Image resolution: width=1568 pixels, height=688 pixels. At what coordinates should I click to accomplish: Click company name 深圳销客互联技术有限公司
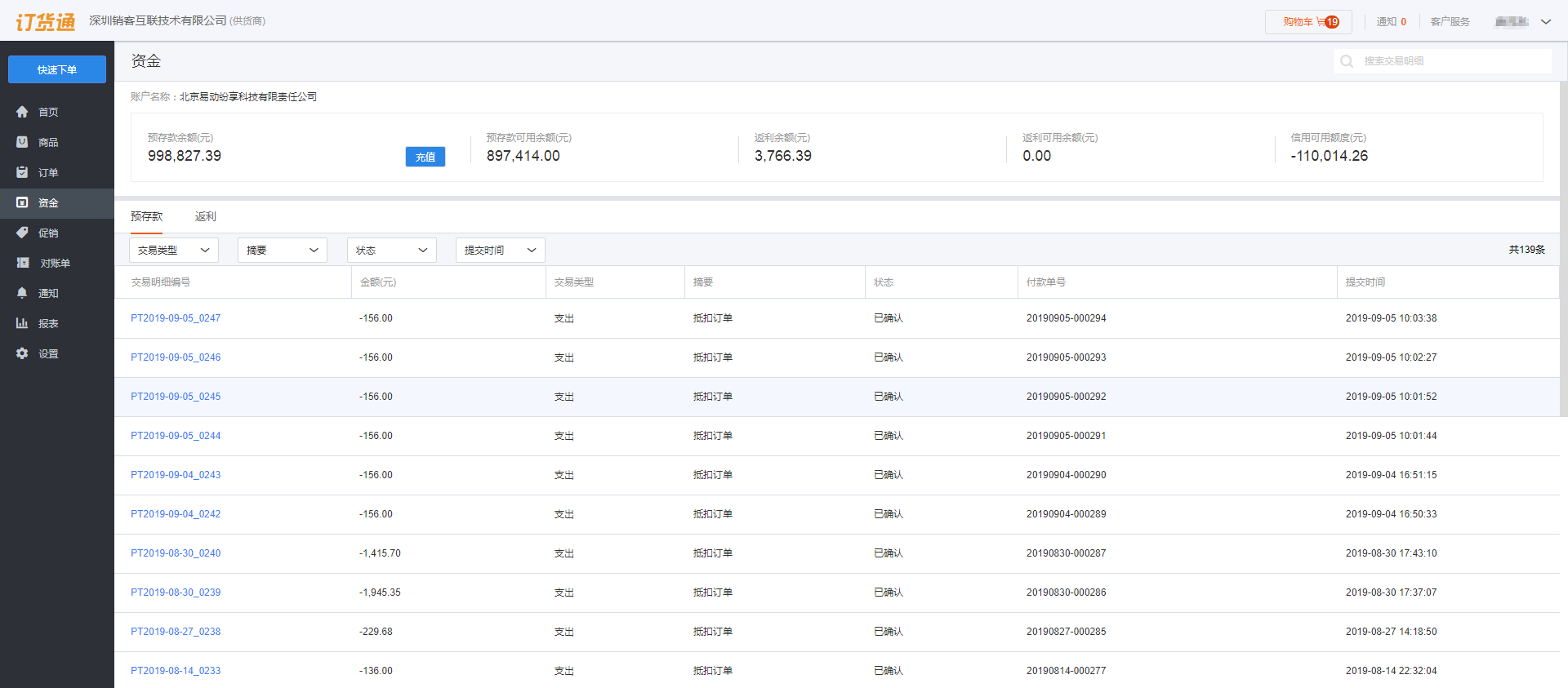click(158, 20)
